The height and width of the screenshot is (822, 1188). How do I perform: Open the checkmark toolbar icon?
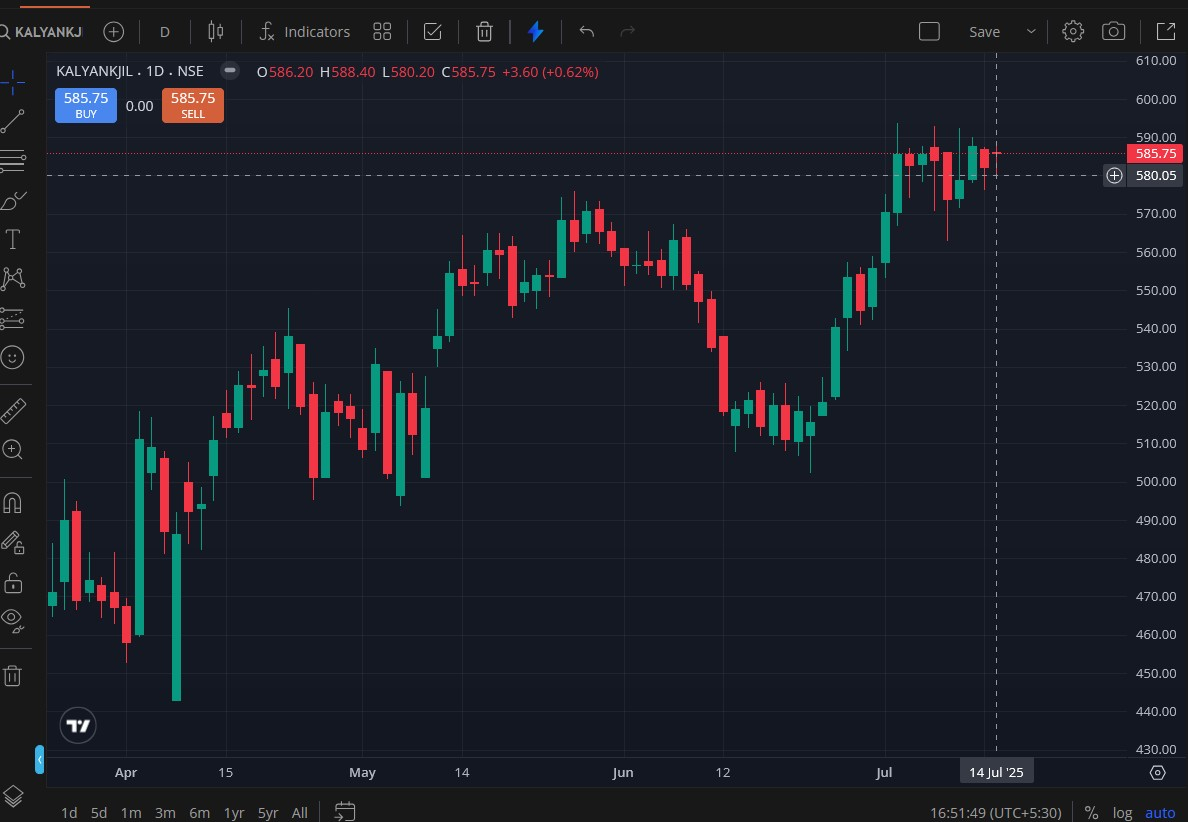tap(433, 32)
